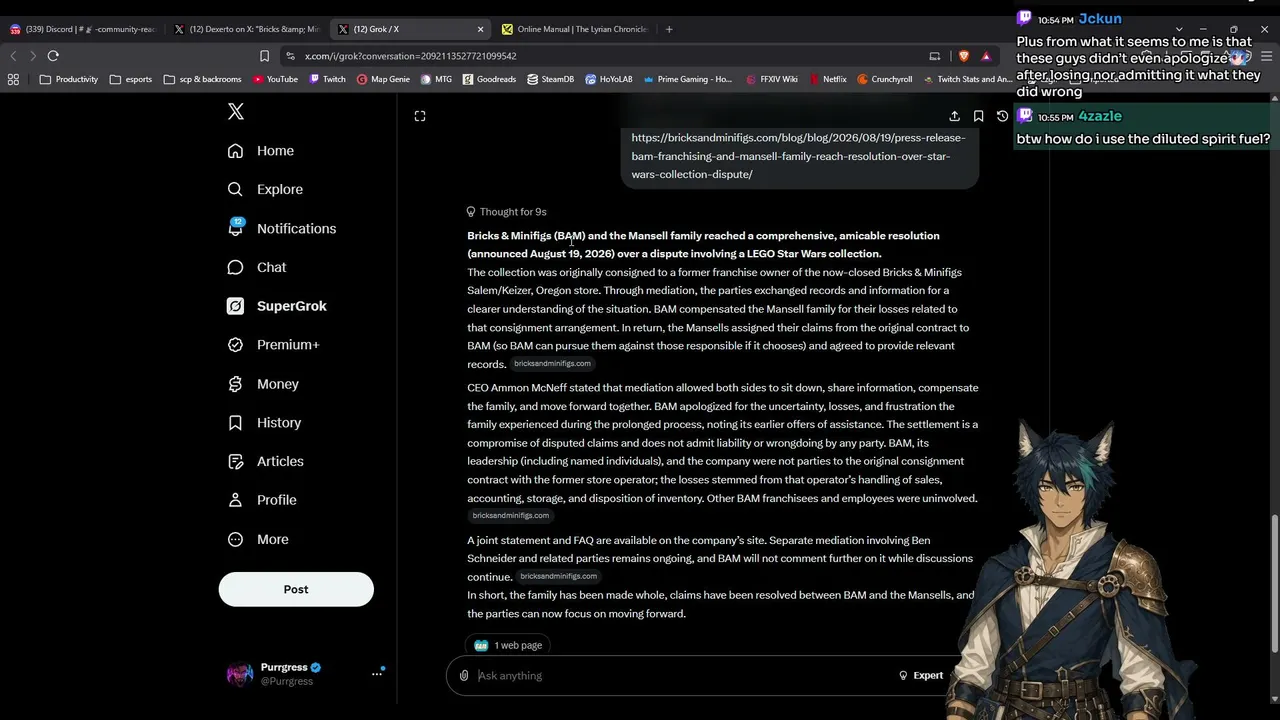Switch to the Dexerto on X tab
The width and height of the screenshot is (1280, 720).
[x=247, y=29]
